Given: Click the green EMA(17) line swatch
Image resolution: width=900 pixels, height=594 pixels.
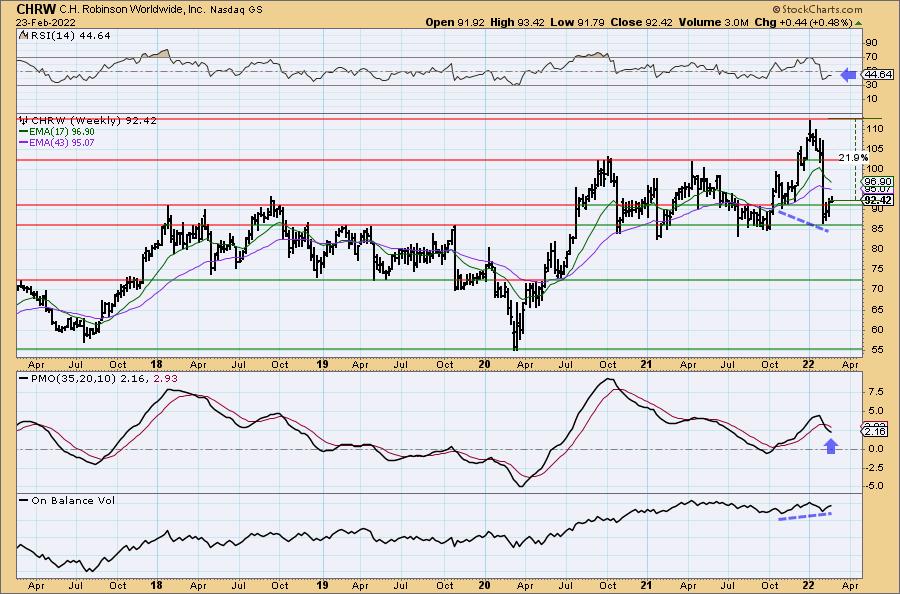Looking at the screenshot, I should pyautogui.click(x=24, y=132).
